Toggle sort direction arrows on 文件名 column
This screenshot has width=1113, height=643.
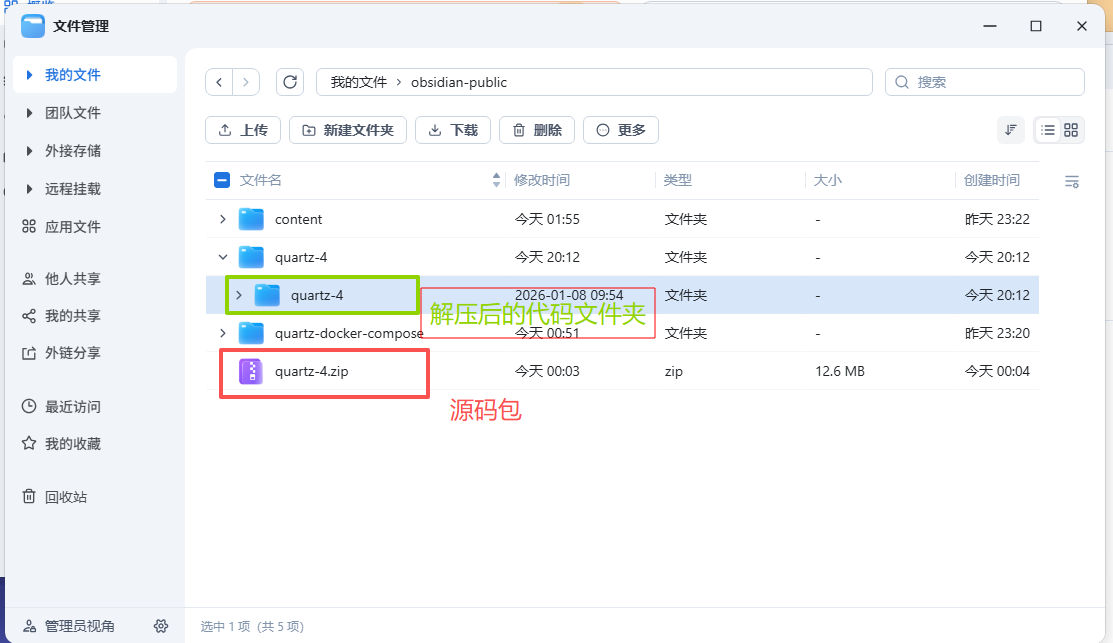tap(496, 180)
